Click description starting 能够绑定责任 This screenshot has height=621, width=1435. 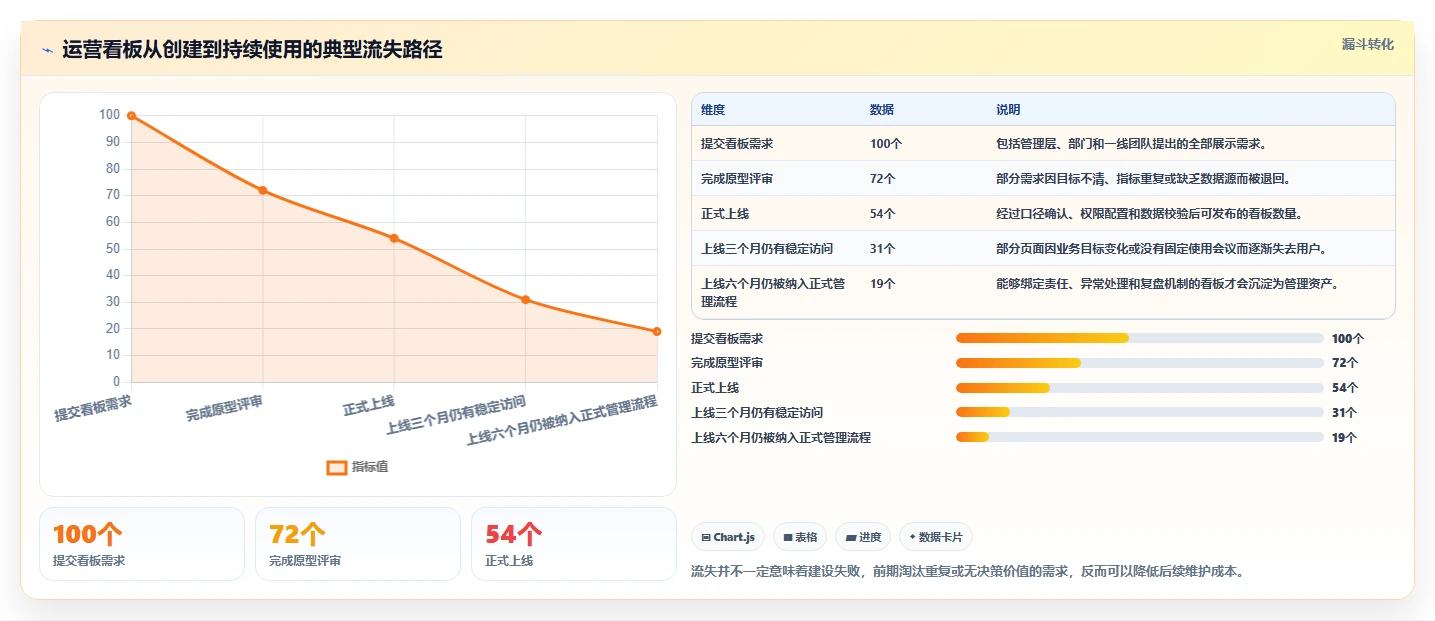coord(1168,284)
